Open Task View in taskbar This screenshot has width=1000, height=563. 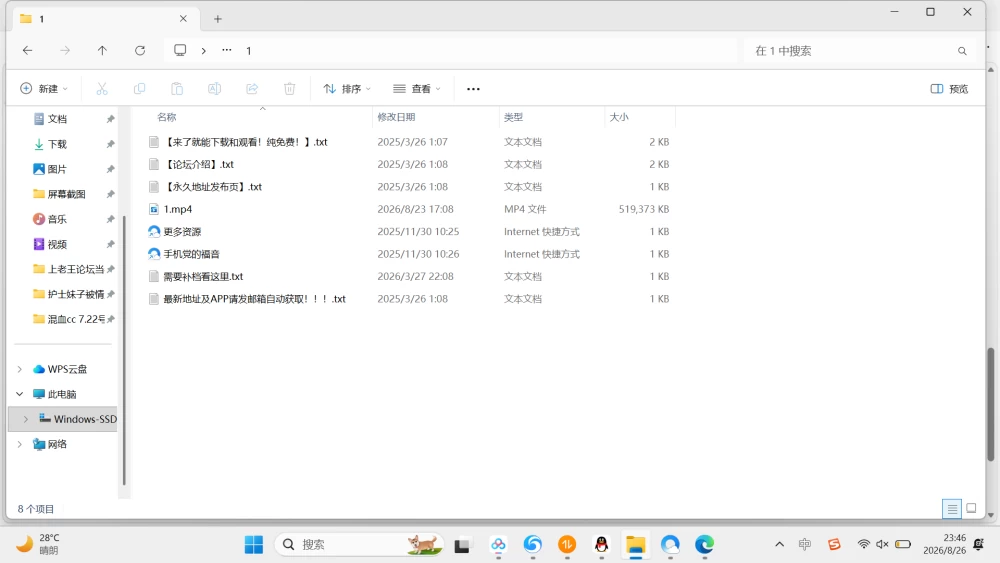pyautogui.click(x=462, y=545)
